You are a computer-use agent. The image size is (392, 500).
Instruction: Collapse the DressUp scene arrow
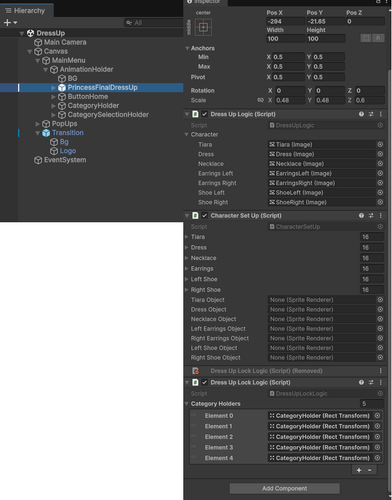(22, 33)
